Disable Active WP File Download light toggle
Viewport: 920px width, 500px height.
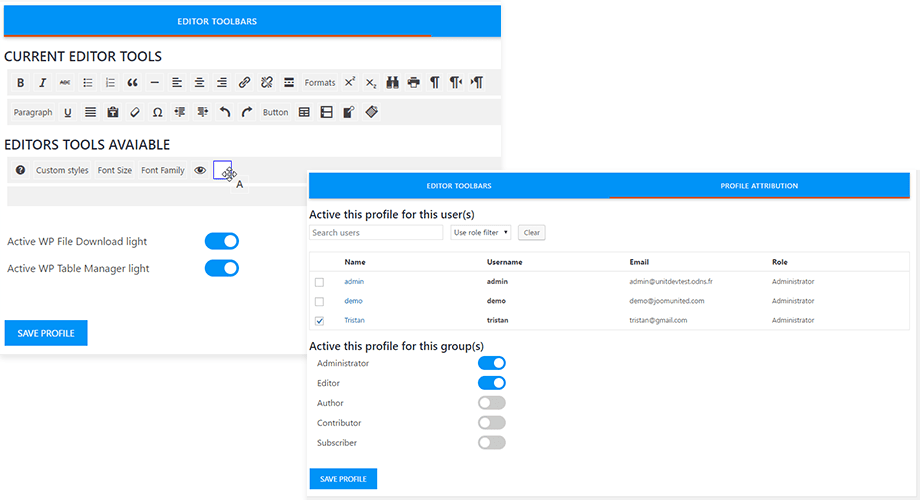coord(221,241)
